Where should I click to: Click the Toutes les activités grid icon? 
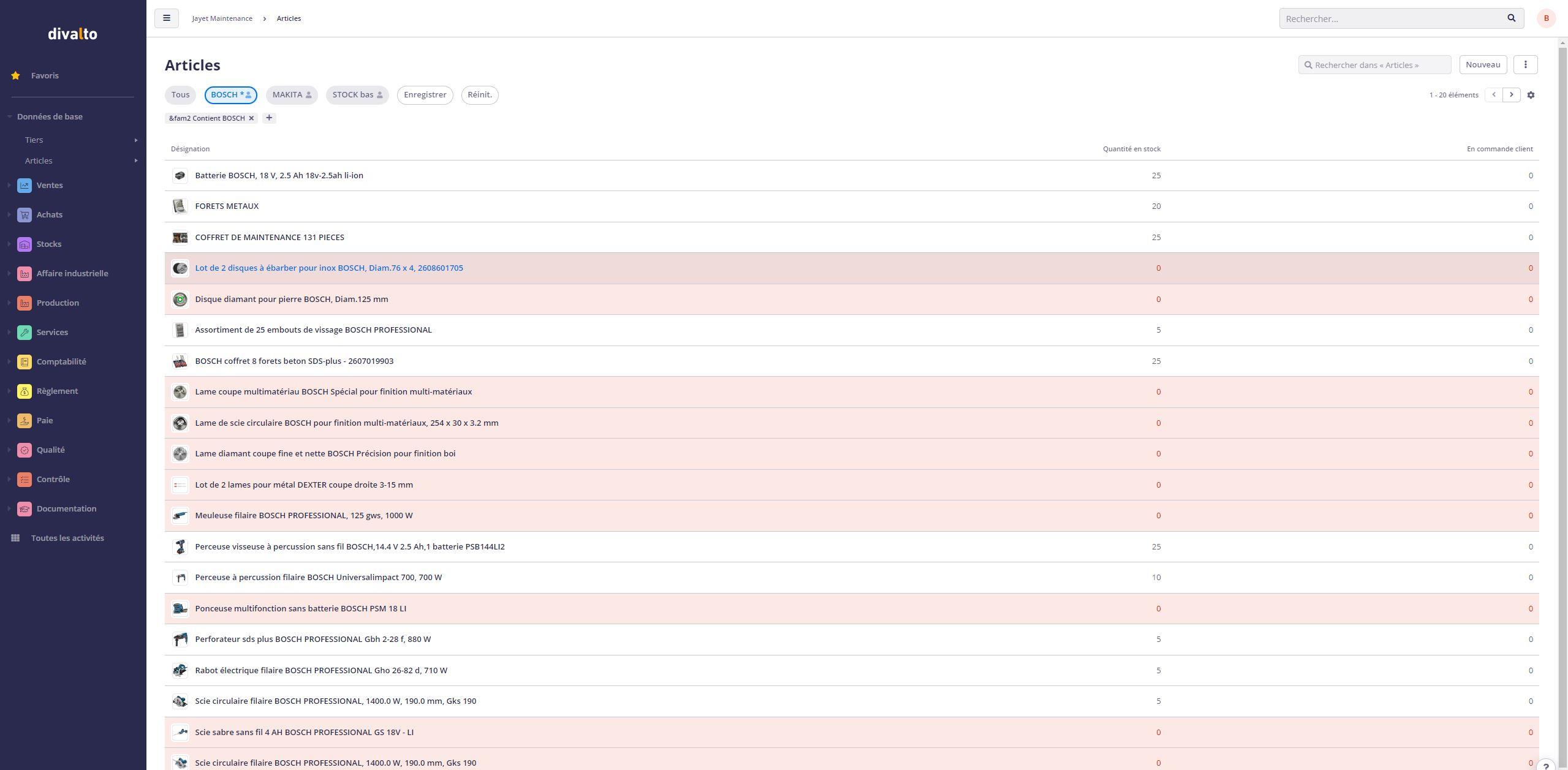coord(15,538)
